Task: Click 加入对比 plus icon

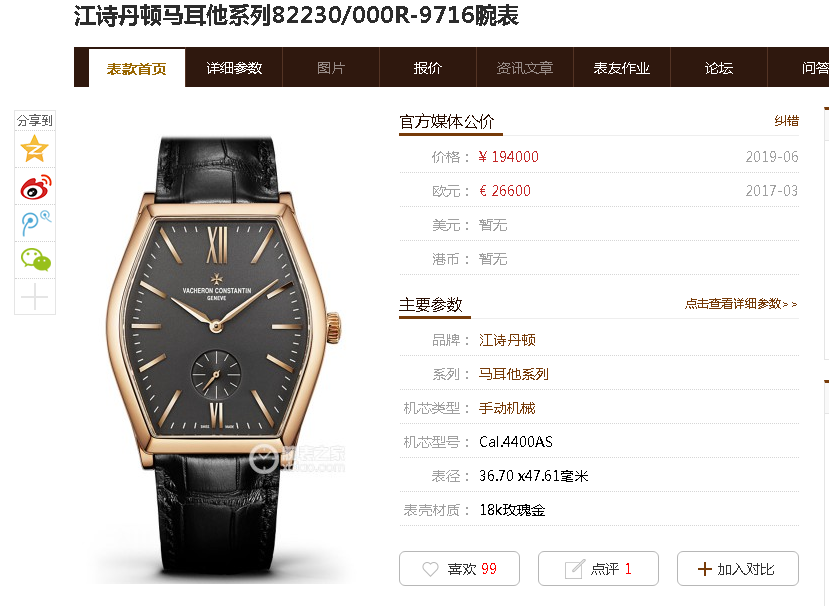Action: (x=705, y=569)
